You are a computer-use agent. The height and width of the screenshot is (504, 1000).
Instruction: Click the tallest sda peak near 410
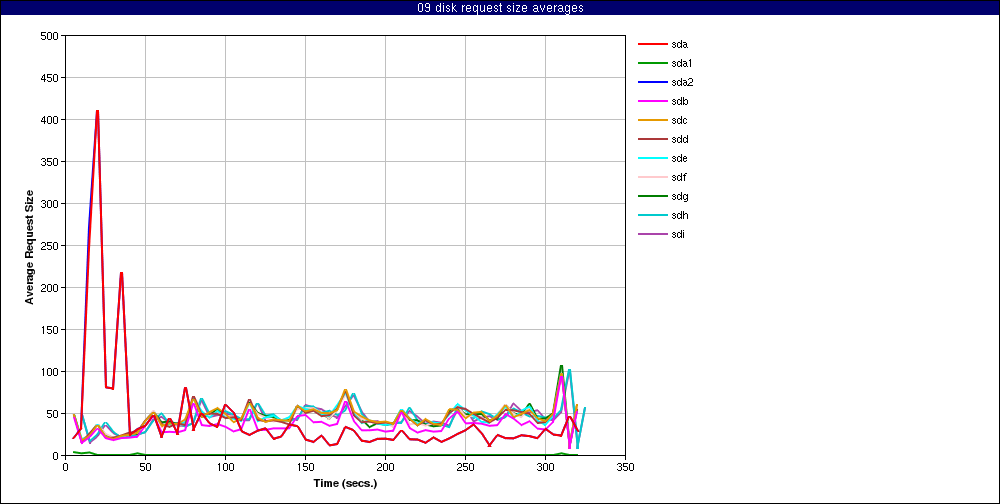(x=97, y=112)
